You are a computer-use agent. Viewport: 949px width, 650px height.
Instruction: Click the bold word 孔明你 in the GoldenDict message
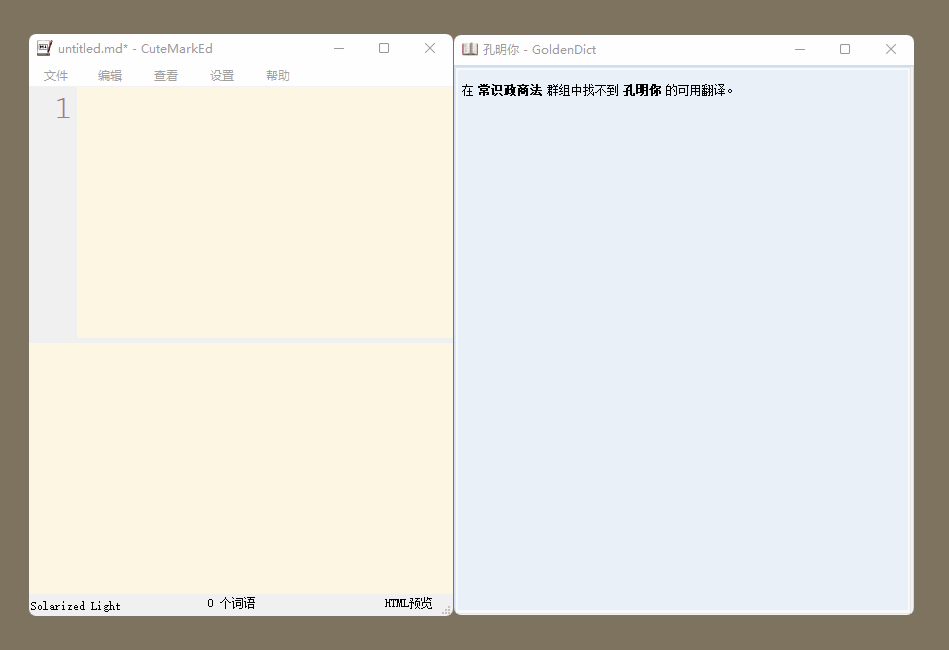tap(642, 90)
